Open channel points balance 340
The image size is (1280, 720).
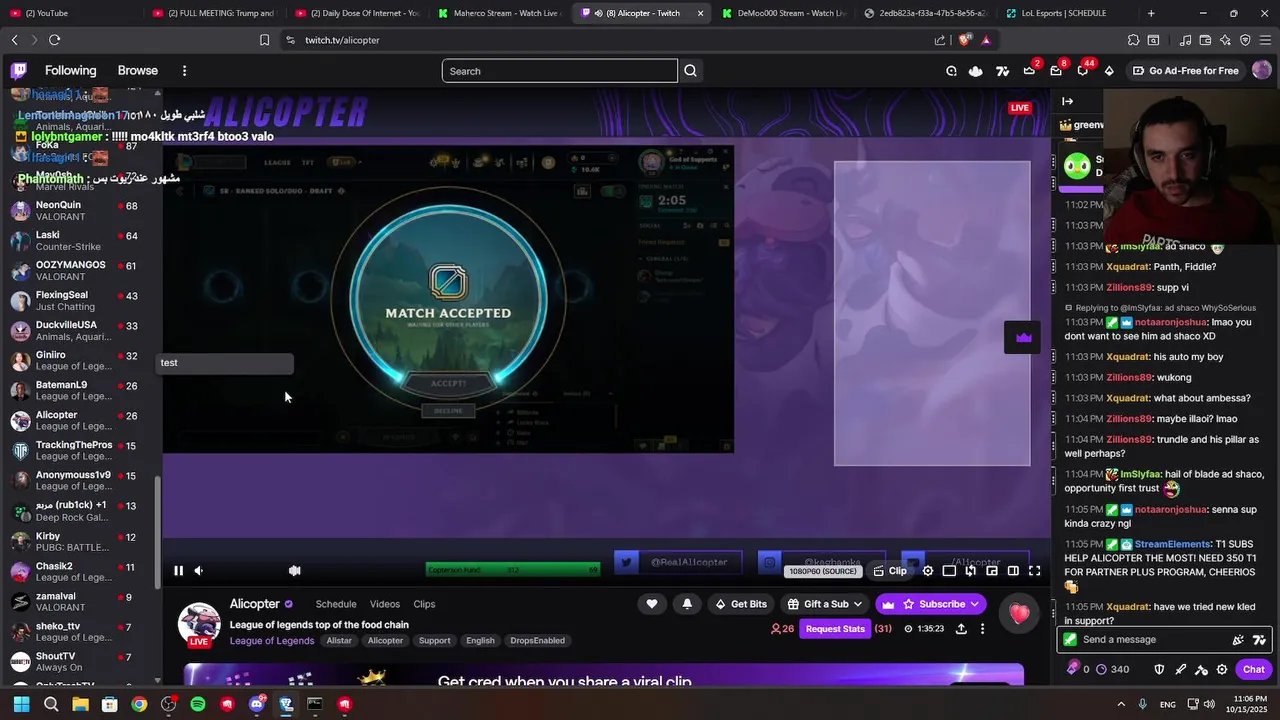point(1113,669)
